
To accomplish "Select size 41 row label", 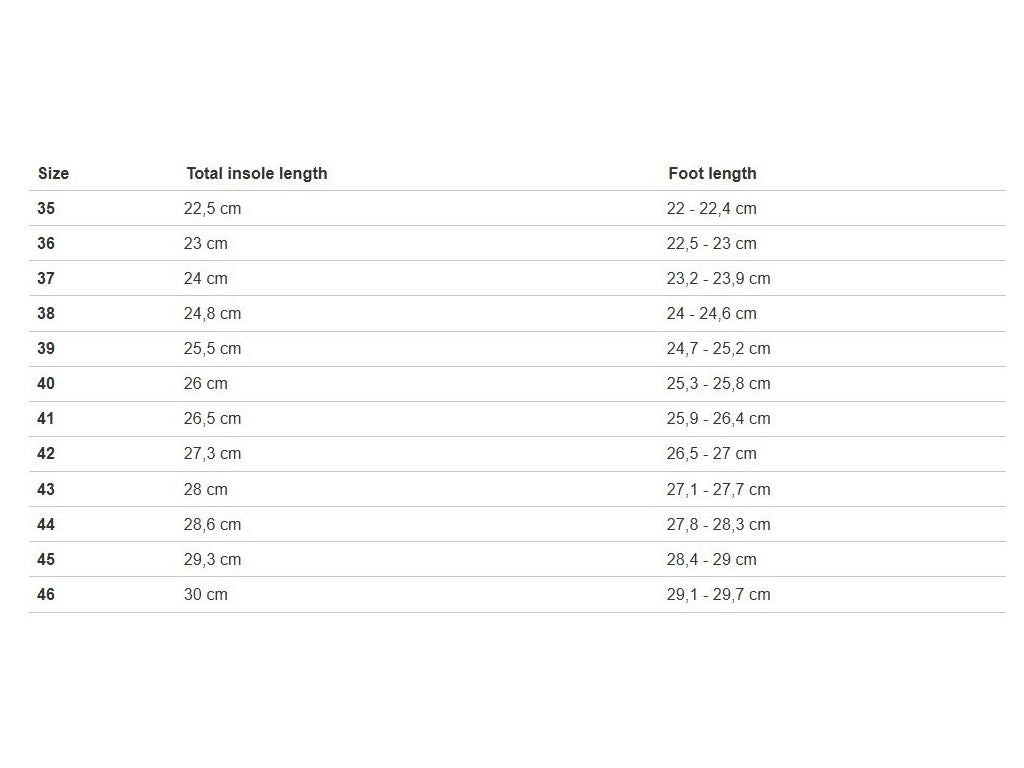I will tap(46, 418).
